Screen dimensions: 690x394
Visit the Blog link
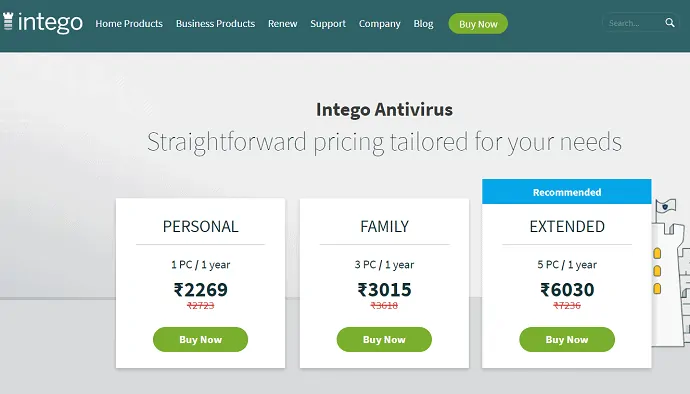tap(423, 24)
